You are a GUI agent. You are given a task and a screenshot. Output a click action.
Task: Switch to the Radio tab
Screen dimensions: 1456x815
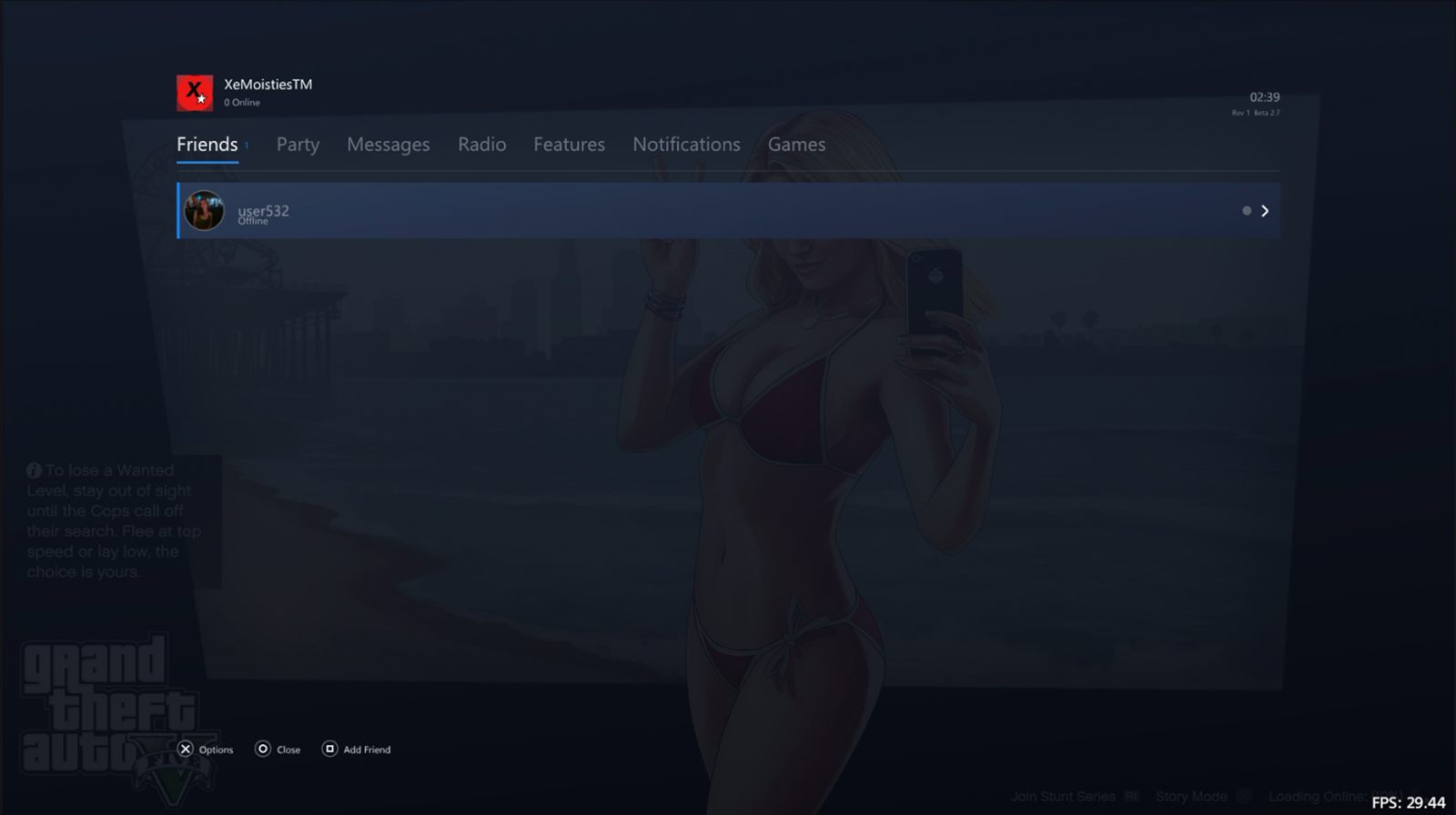point(482,145)
